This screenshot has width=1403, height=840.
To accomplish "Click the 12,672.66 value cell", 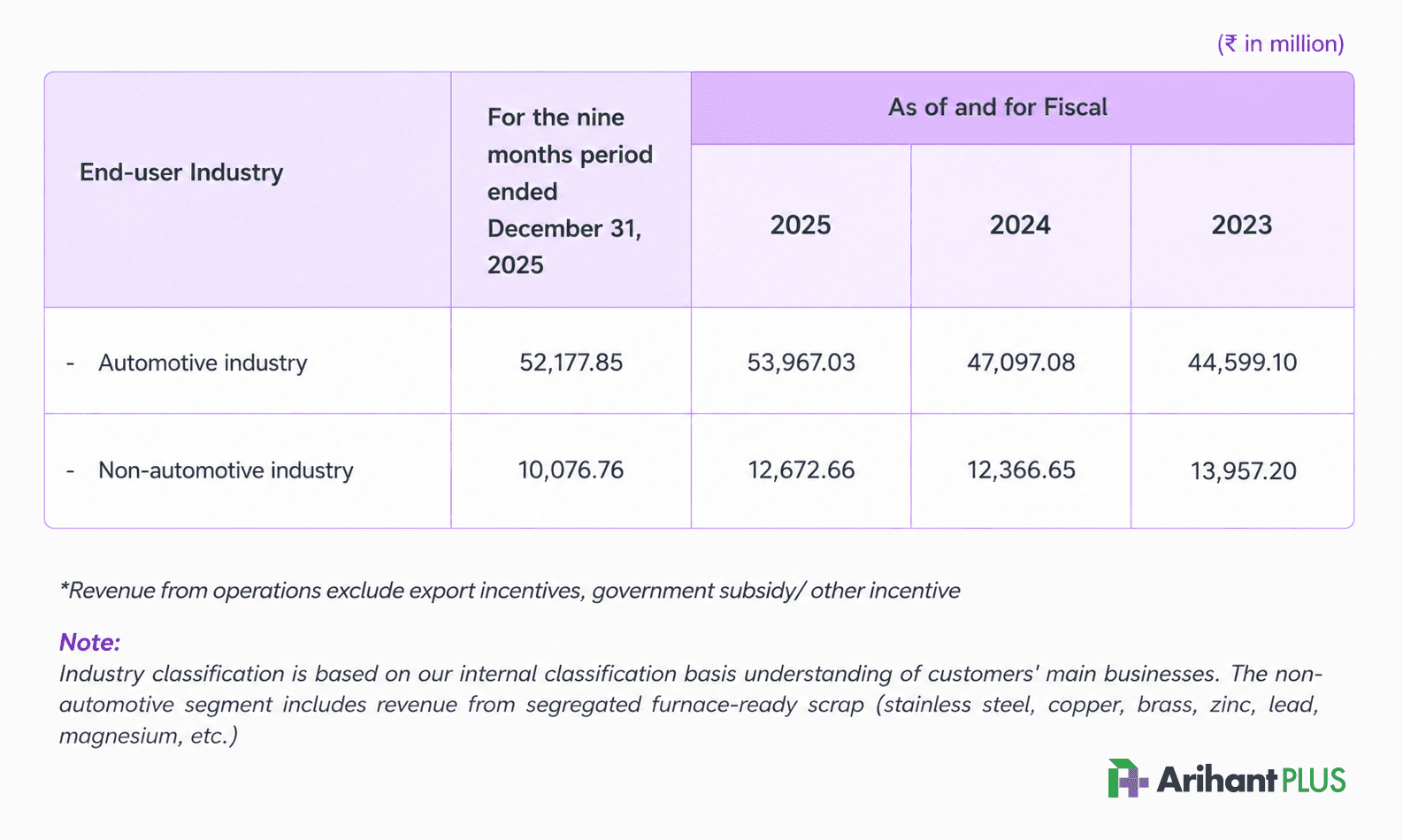I will pyautogui.click(x=801, y=470).
